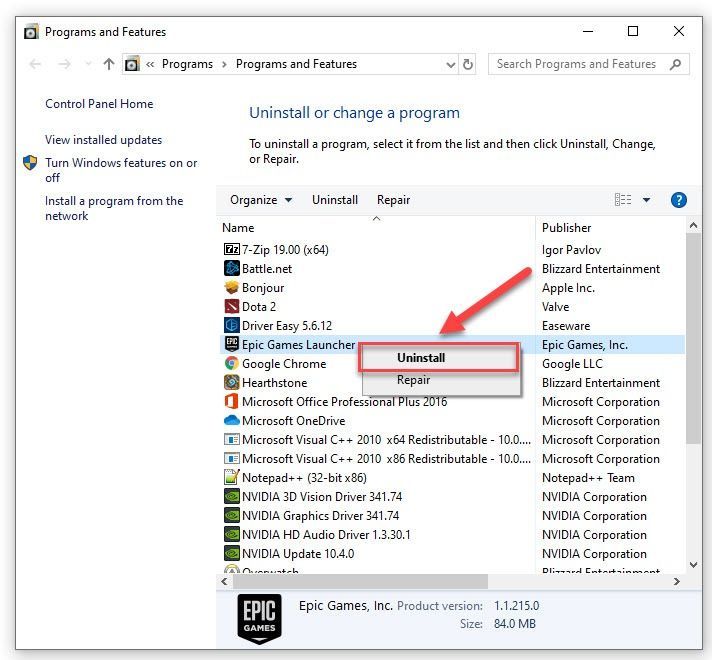
Task: Open the Organize dropdown menu
Action: pyautogui.click(x=261, y=200)
